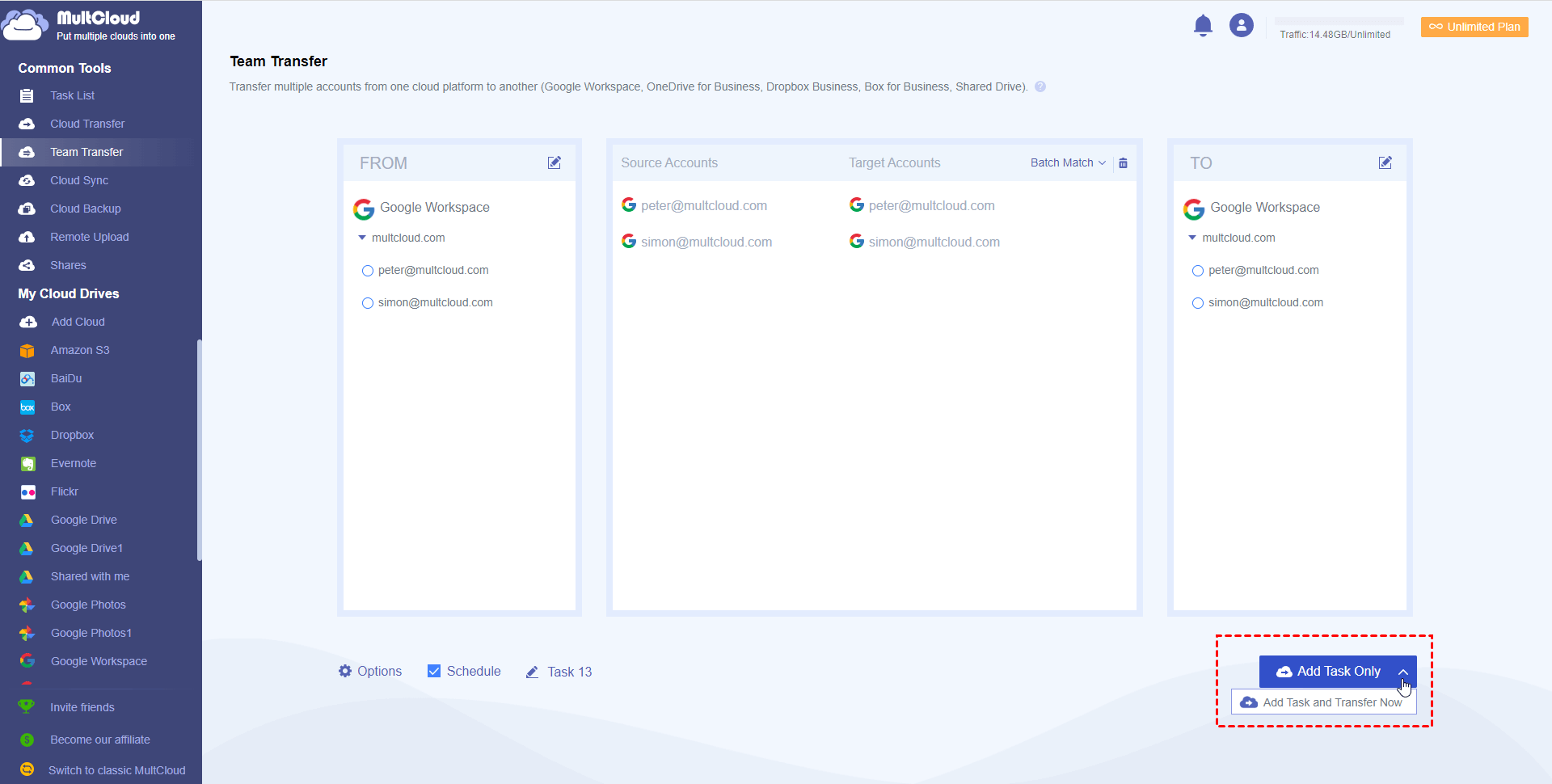Click the Shares sidebar icon
Image resolution: width=1552 pixels, height=784 pixels.
click(x=27, y=265)
